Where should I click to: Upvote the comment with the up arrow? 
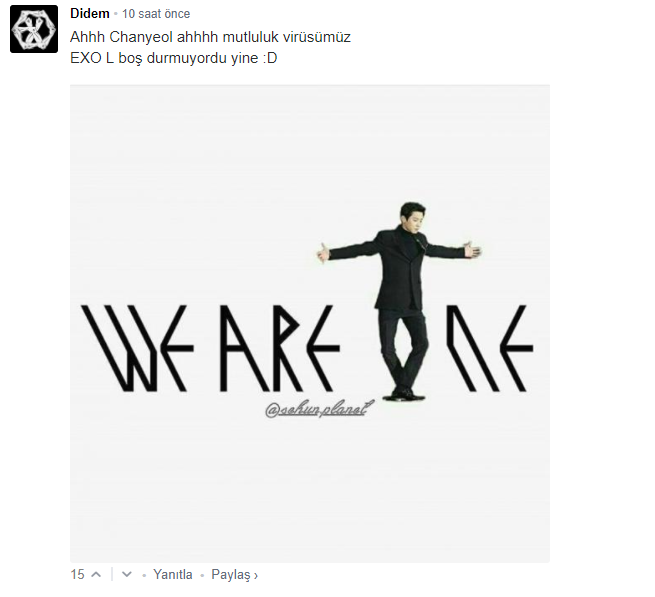[x=96, y=574]
